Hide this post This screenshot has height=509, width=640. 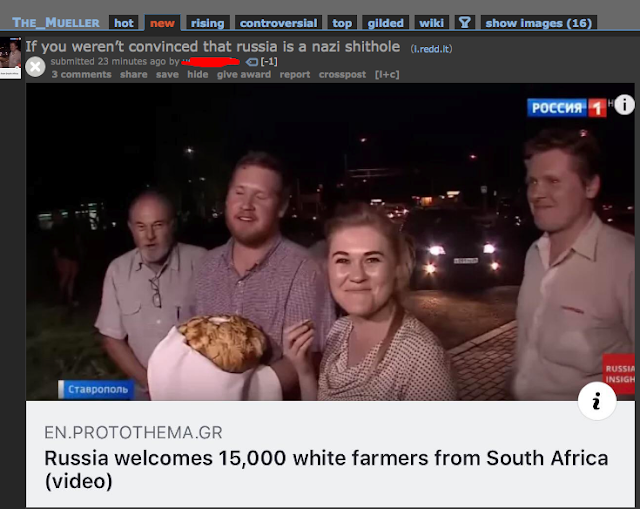coord(198,74)
